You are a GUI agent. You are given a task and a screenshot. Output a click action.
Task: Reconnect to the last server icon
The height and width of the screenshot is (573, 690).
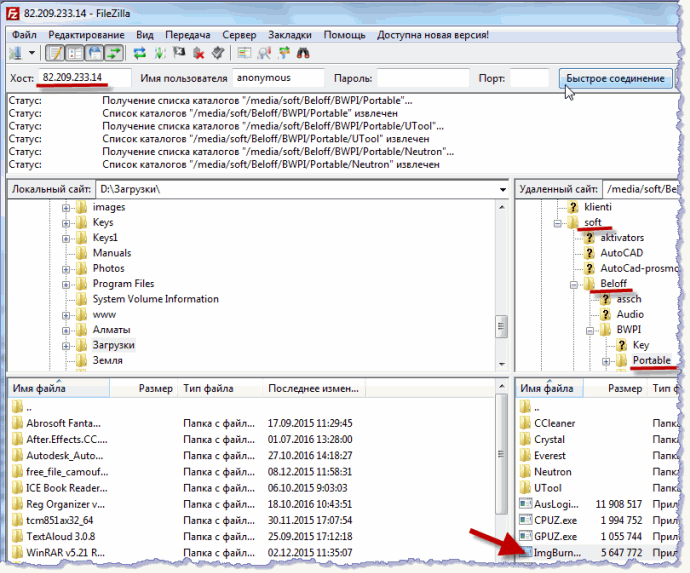218,53
